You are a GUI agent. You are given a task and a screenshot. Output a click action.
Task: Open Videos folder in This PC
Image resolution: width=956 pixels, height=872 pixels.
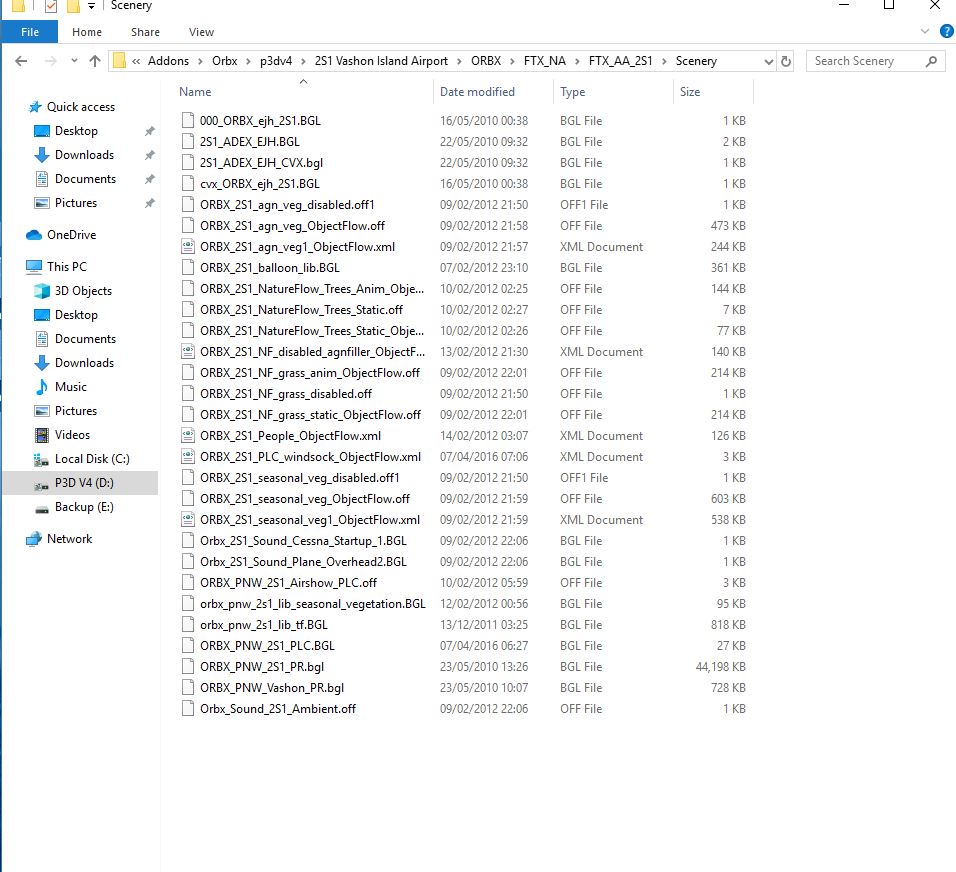point(72,435)
